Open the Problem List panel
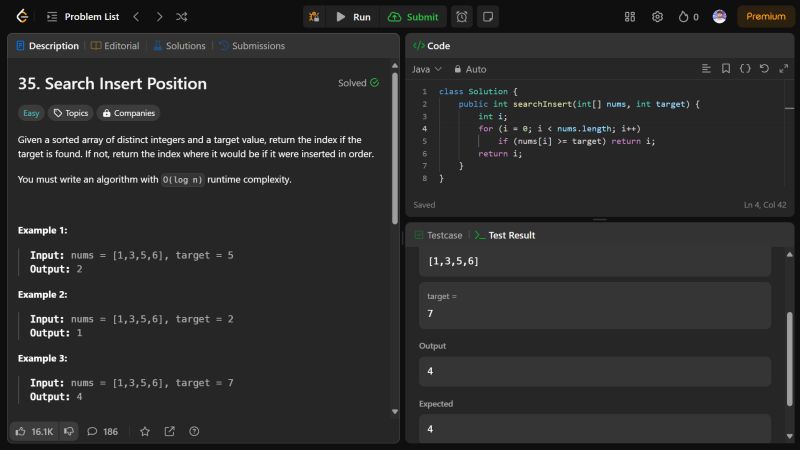 coord(83,17)
